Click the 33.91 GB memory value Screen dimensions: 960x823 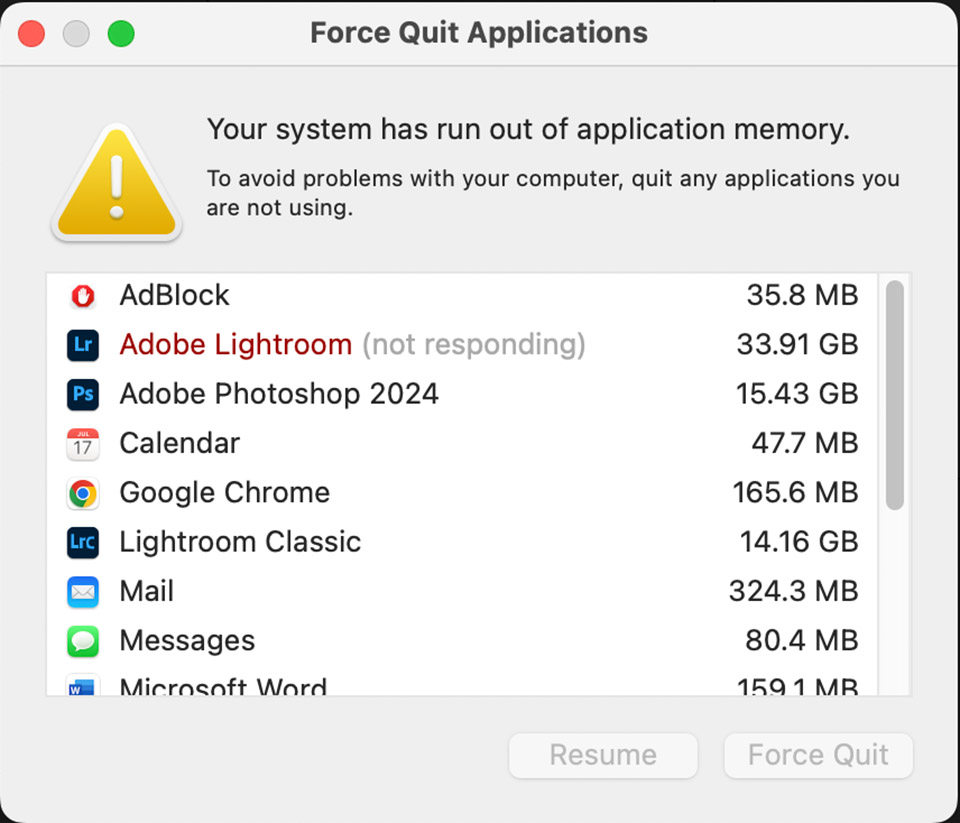click(797, 344)
